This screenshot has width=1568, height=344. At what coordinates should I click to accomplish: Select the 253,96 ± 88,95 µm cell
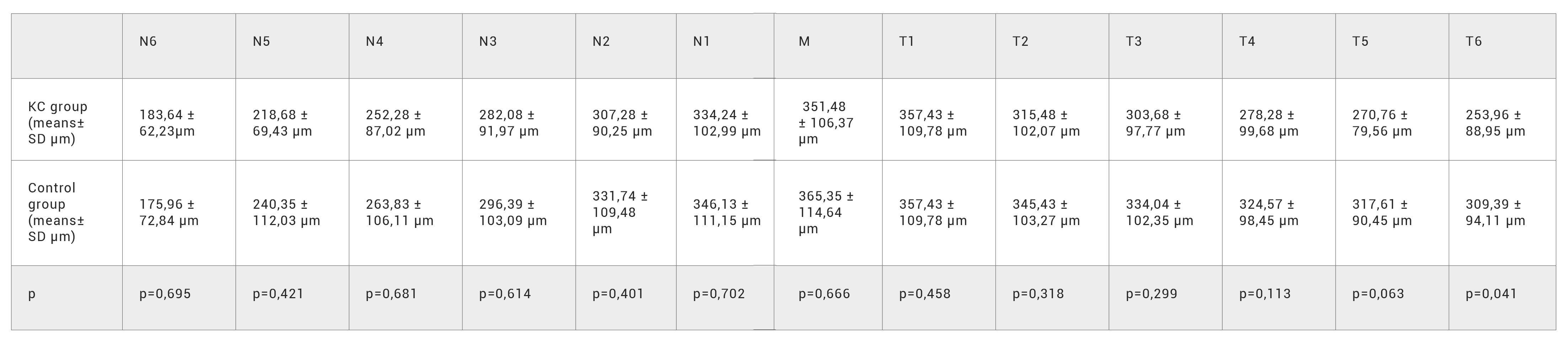(x=1502, y=120)
